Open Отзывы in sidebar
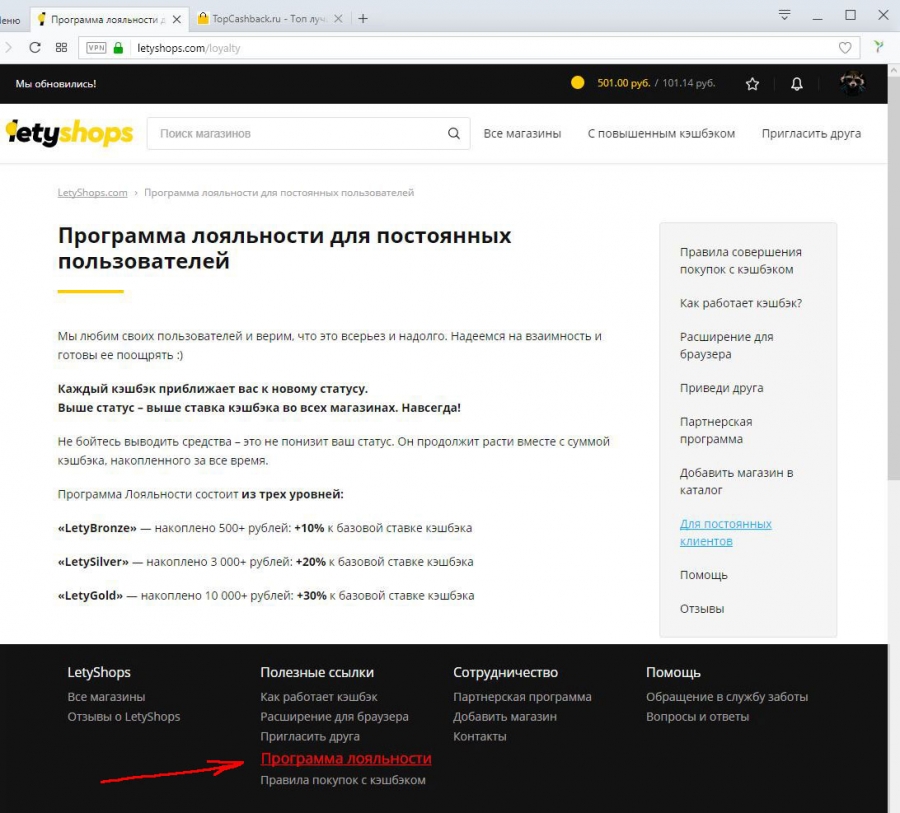The image size is (900, 813). (702, 609)
